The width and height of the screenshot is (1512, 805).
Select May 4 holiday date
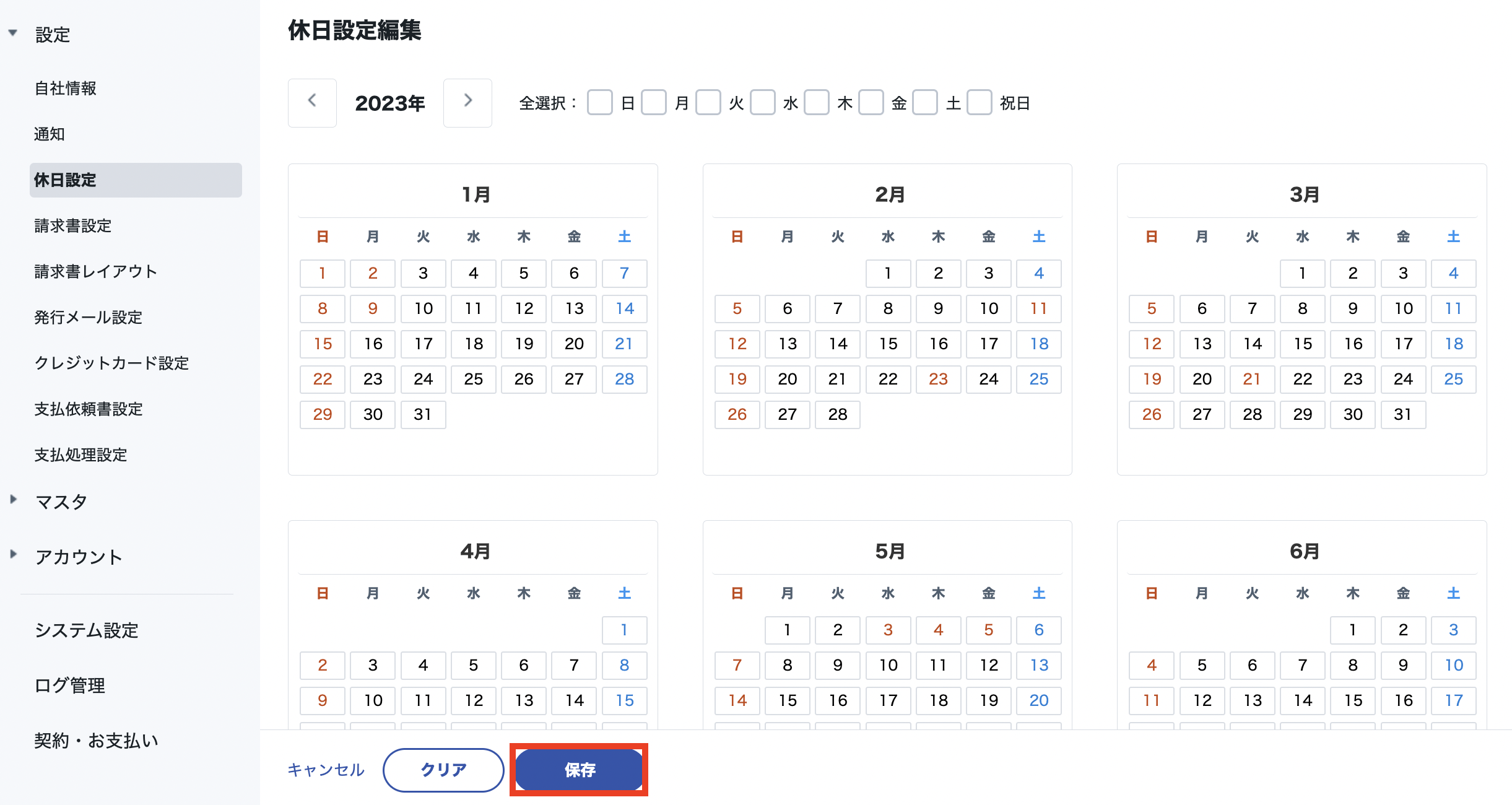pyautogui.click(x=938, y=630)
